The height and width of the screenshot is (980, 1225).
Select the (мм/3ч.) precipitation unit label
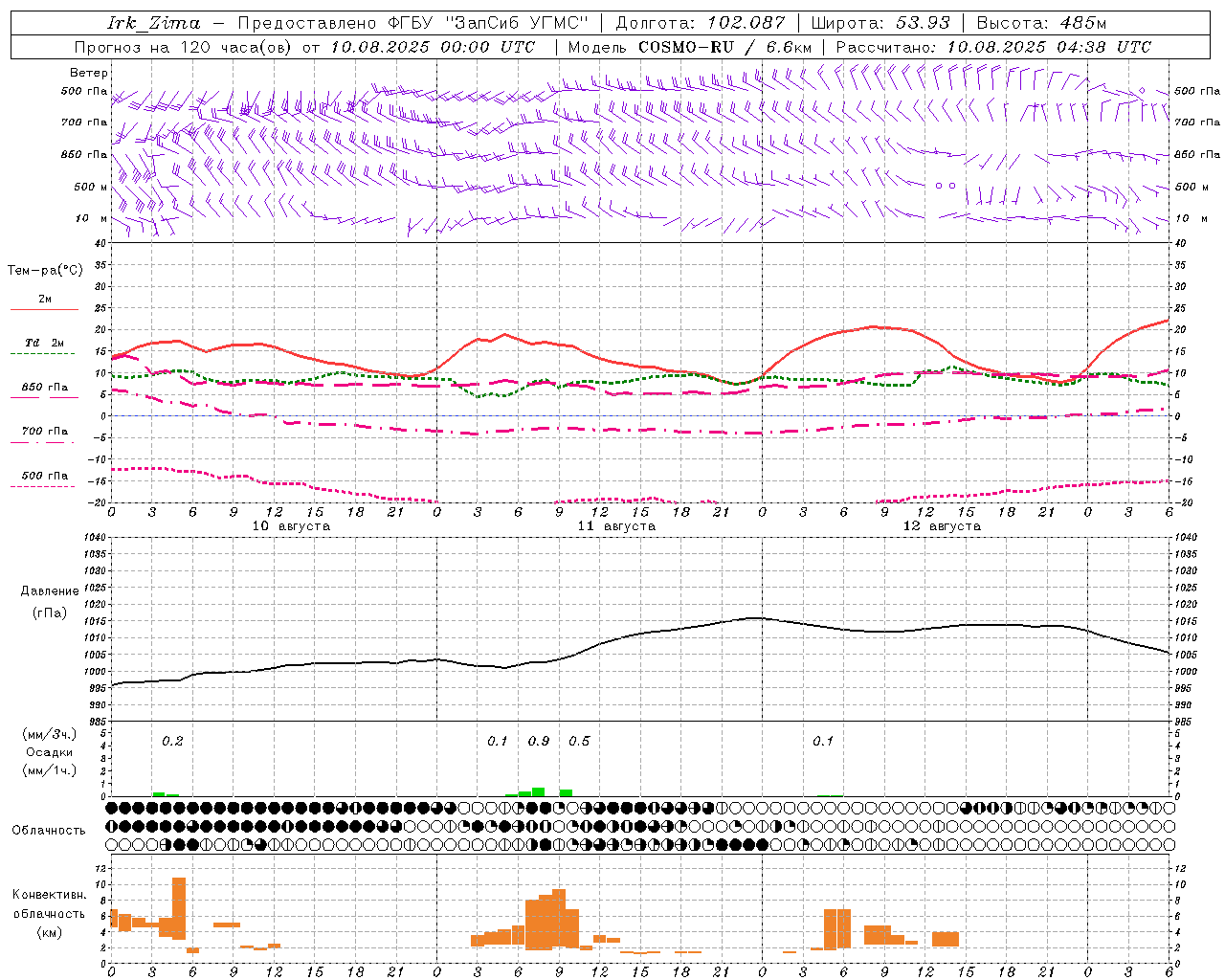pyautogui.click(x=49, y=735)
